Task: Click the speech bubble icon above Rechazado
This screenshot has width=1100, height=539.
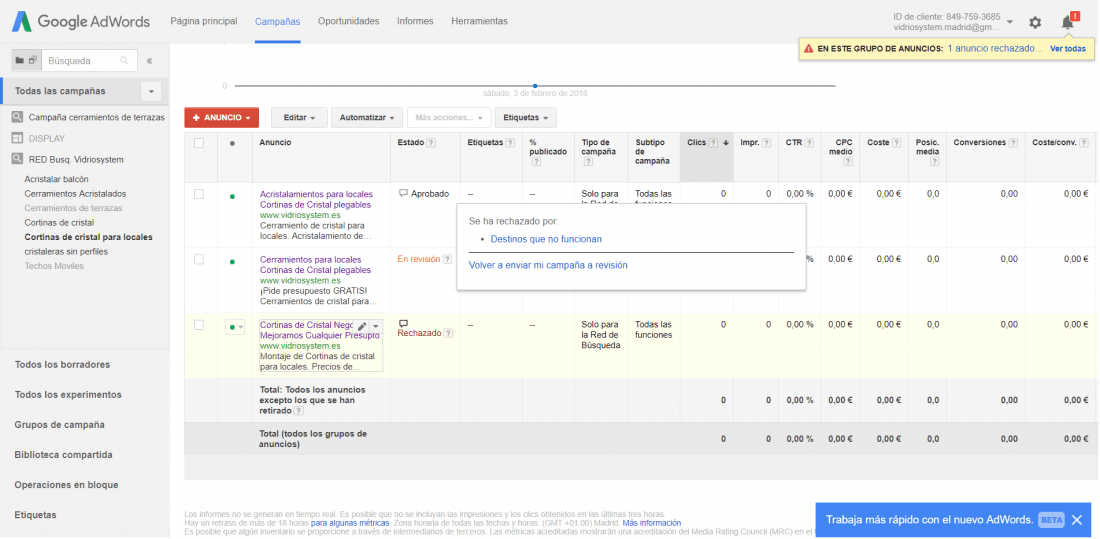Action: pos(403,324)
